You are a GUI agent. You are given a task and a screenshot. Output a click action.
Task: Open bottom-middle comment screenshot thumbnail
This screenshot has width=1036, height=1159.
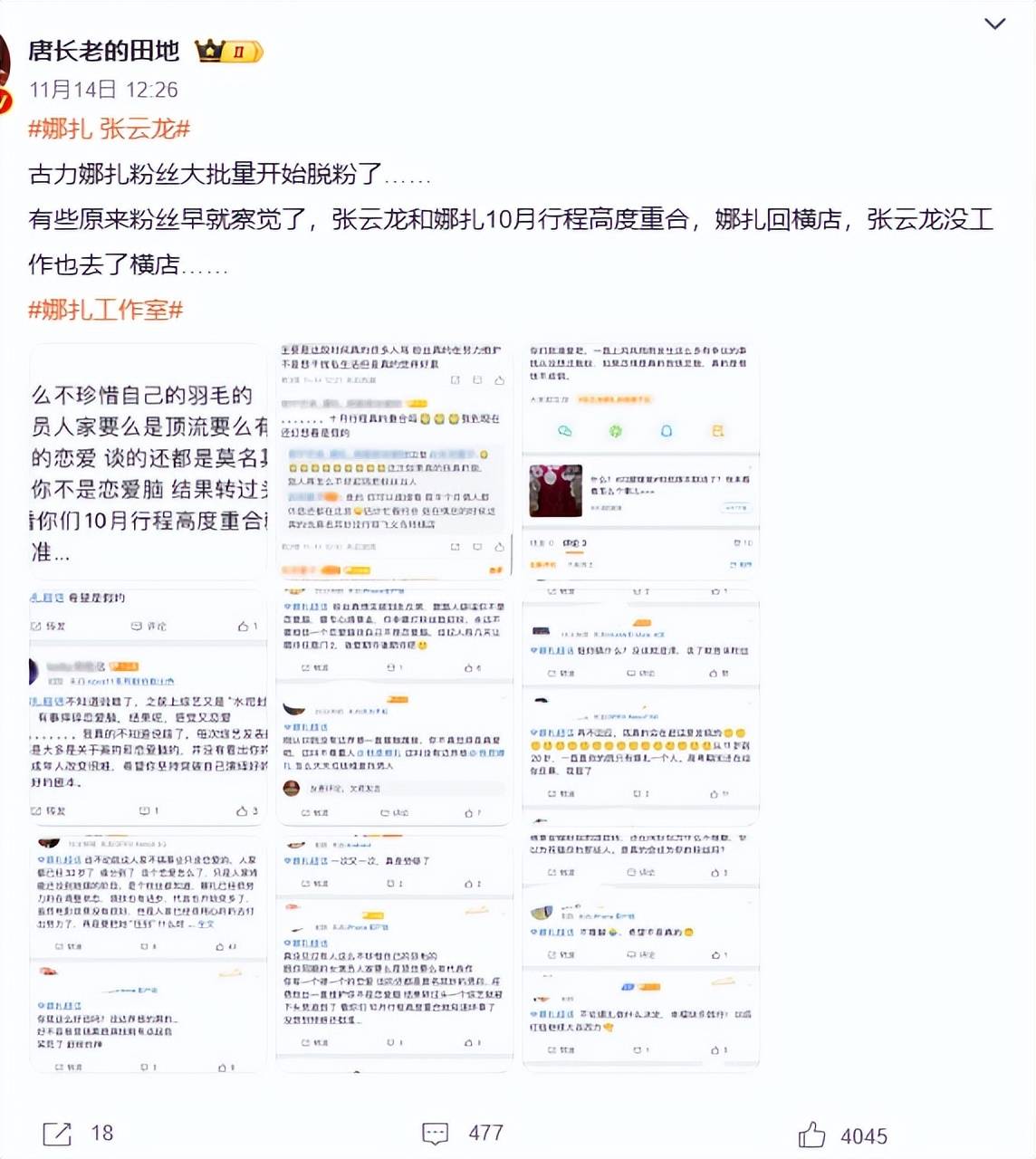point(395,953)
